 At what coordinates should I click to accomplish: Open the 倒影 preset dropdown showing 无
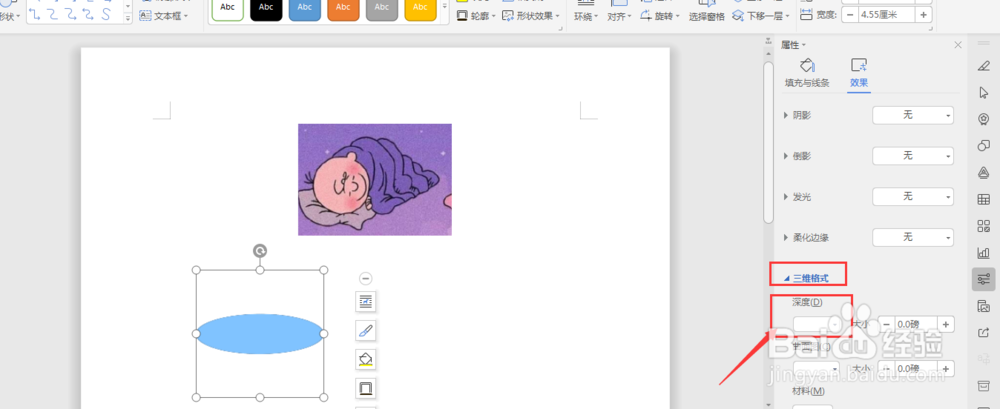(913, 156)
